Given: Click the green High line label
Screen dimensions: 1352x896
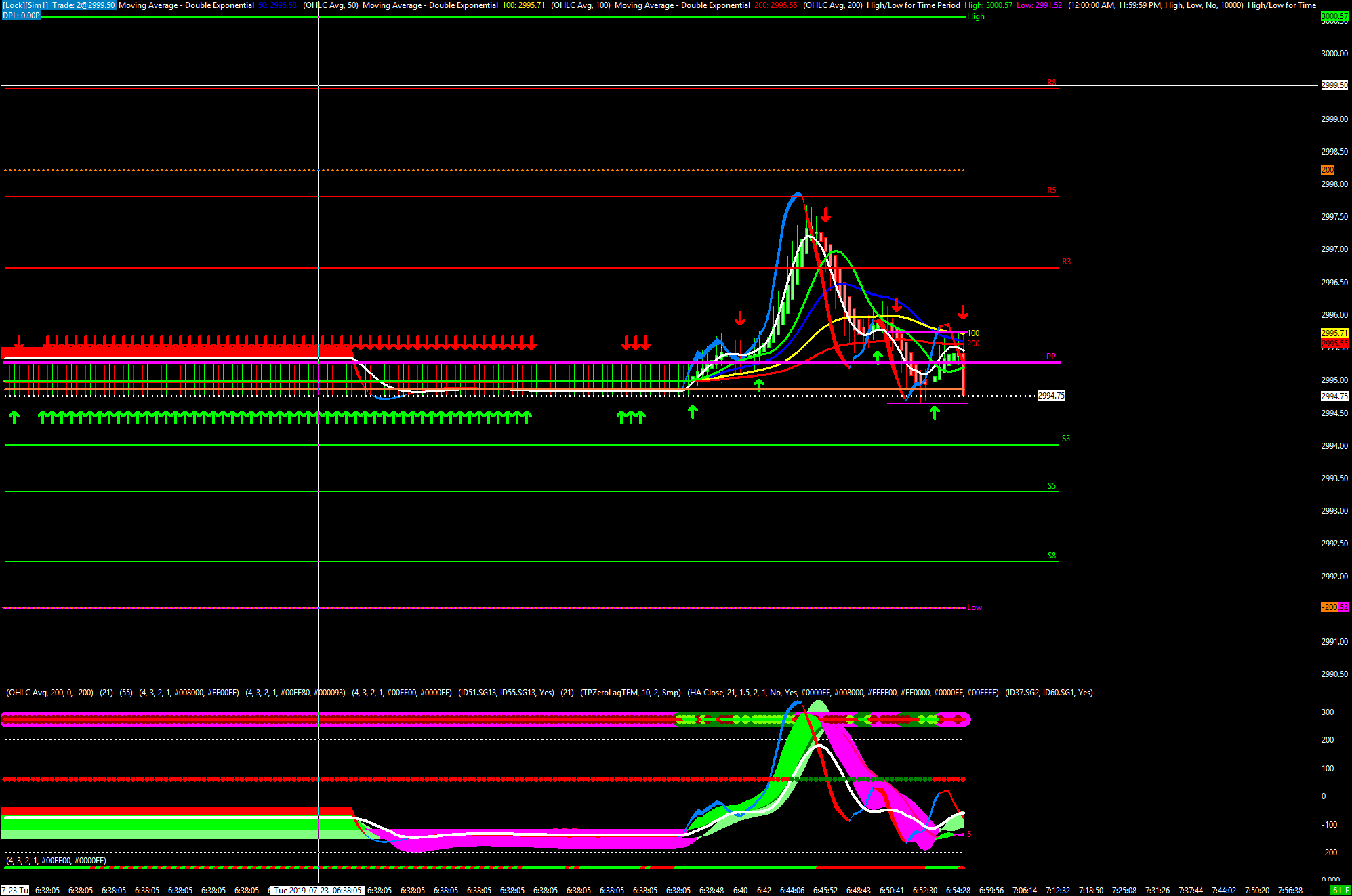Looking at the screenshot, I should coord(975,16).
